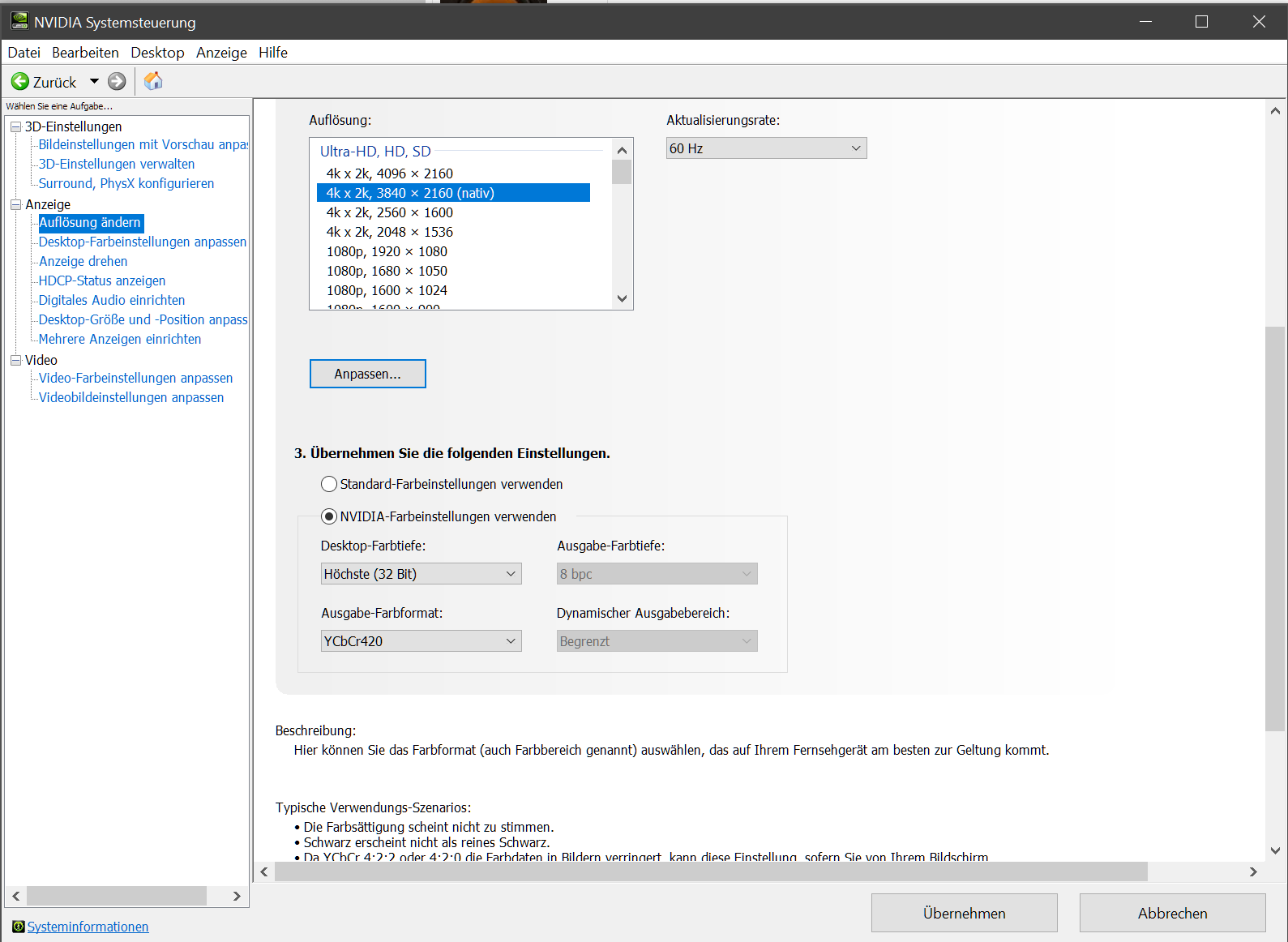The height and width of the screenshot is (942, 1288).
Task: Select Standard-Farbeinstellungen verwenden radio button
Action: click(x=329, y=484)
